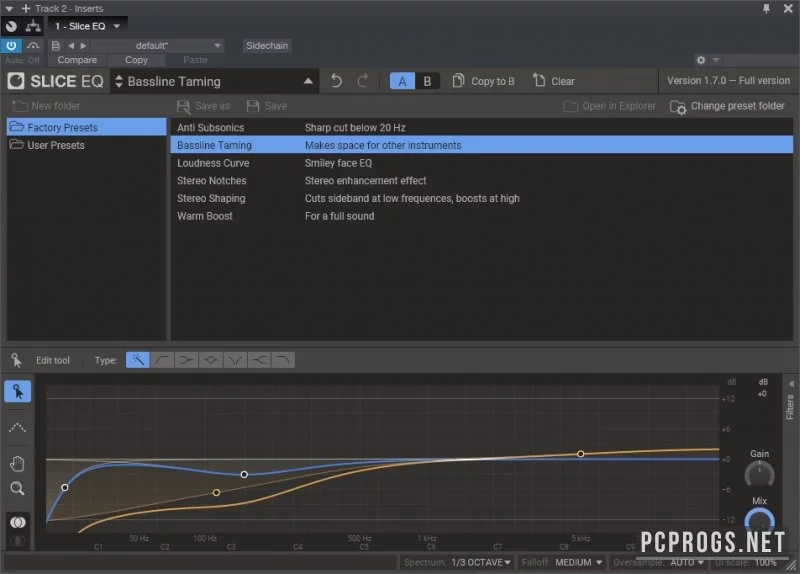Switch to state A
Image resolution: width=800 pixels, height=574 pixels.
click(402, 81)
